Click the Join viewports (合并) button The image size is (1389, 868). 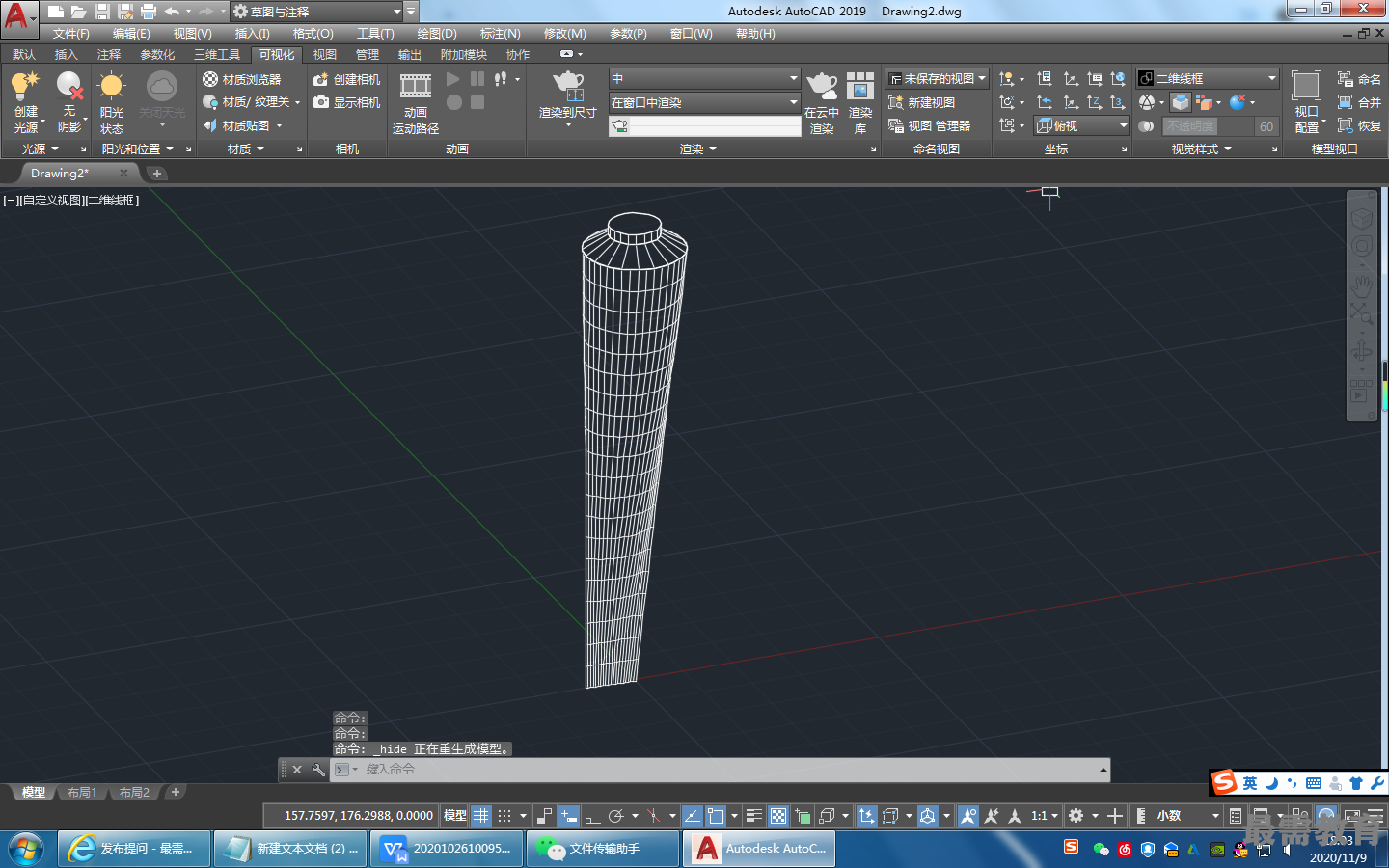click(x=1359, y=102)
